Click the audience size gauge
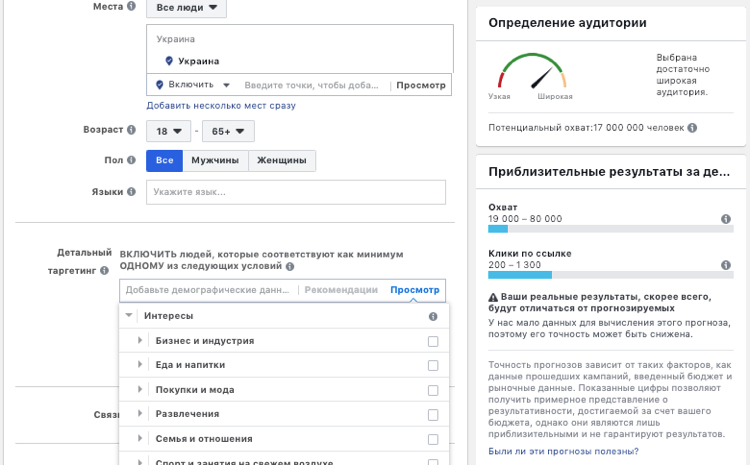 (x=532, y=71)
